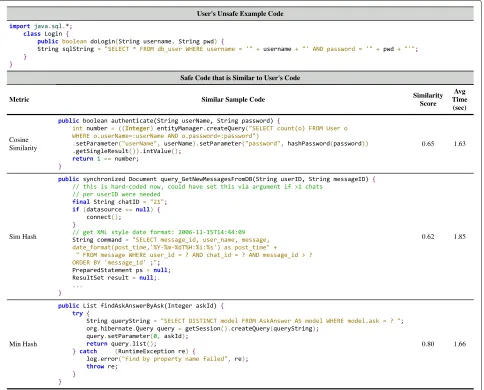Click average time value 1.66
This screenshot has width=484, height=390.
(460, 344)
